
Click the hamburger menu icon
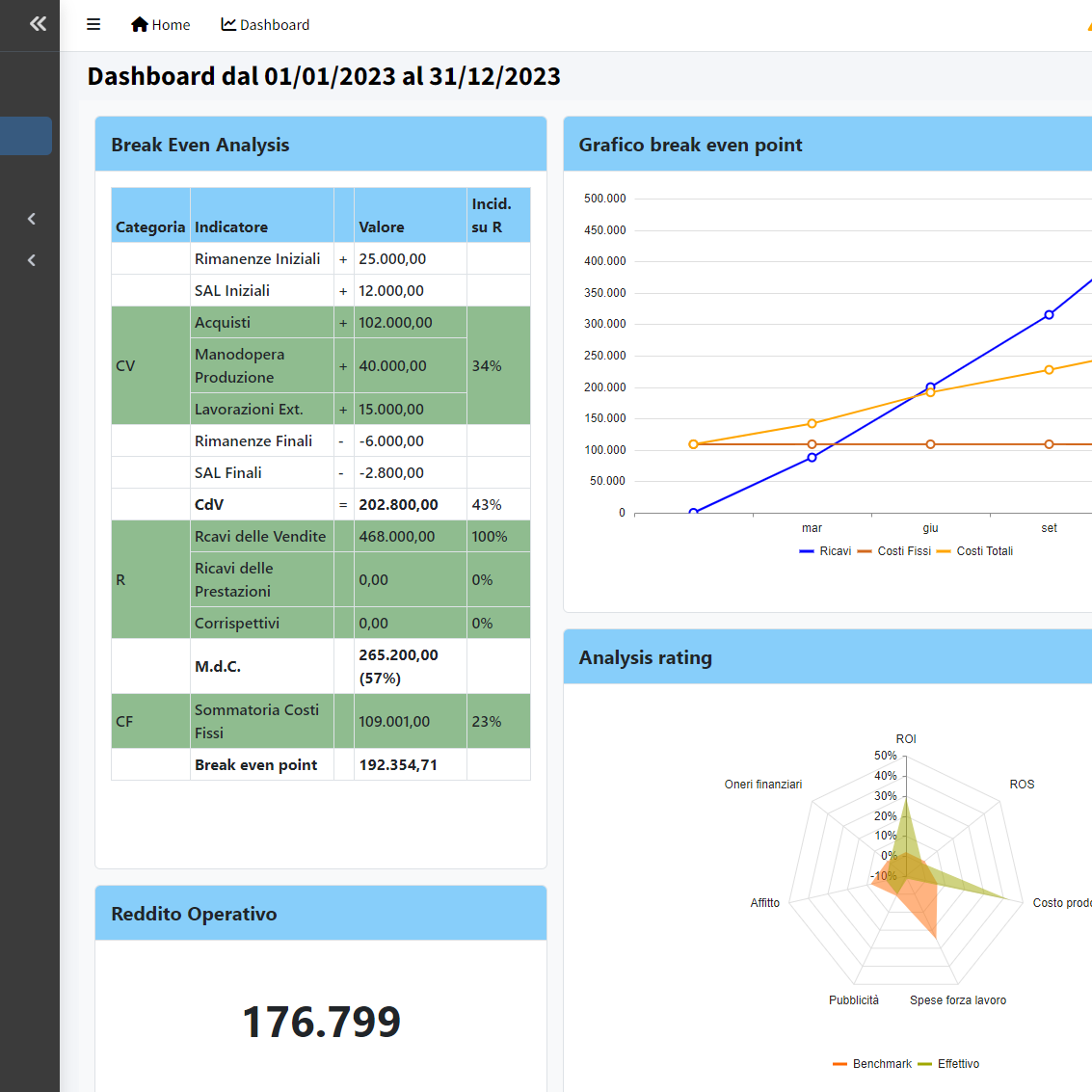(x=93, y=24)
